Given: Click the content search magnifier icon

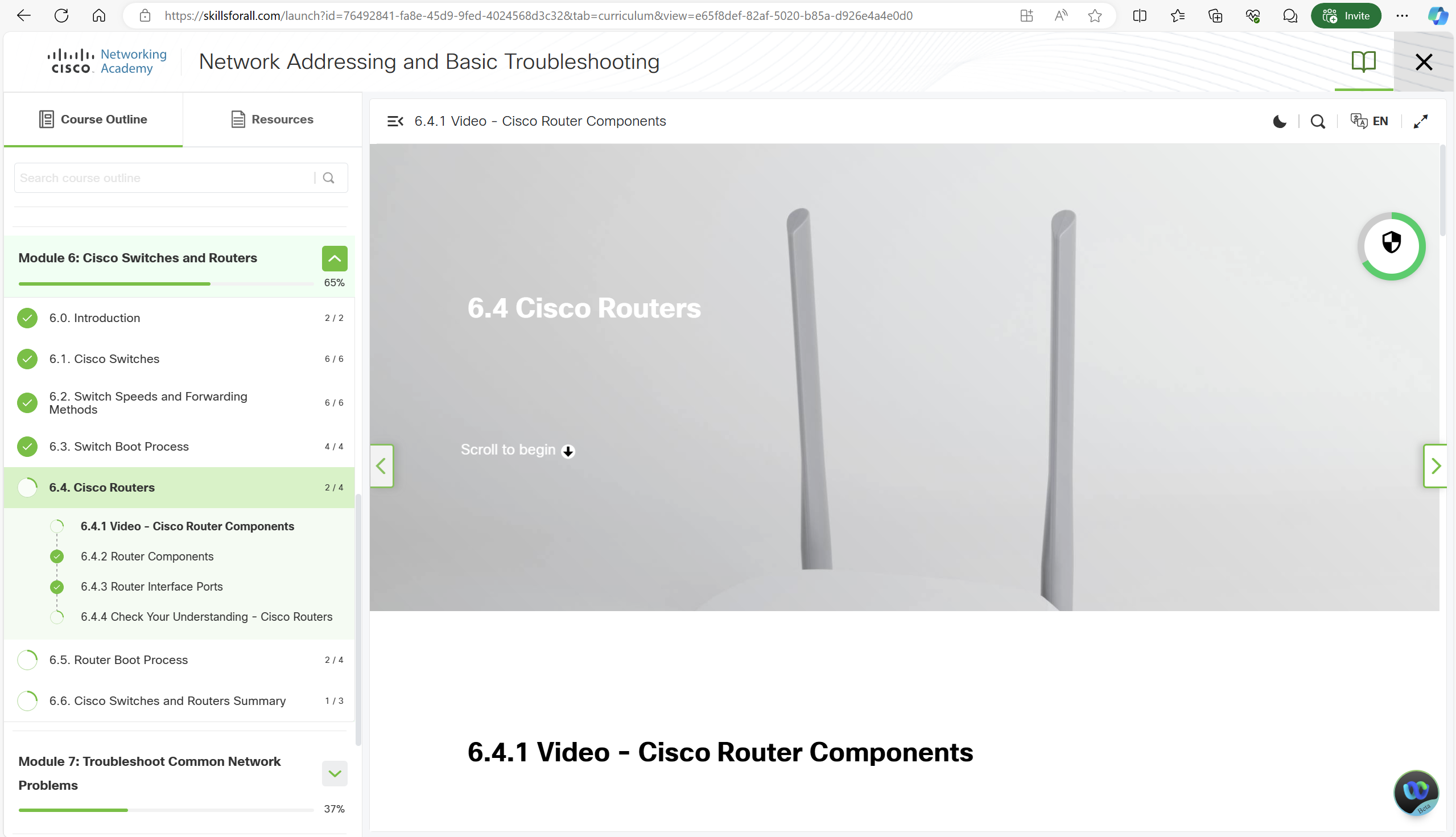Looking at the screenshot, I should (x=1318, y=121).
